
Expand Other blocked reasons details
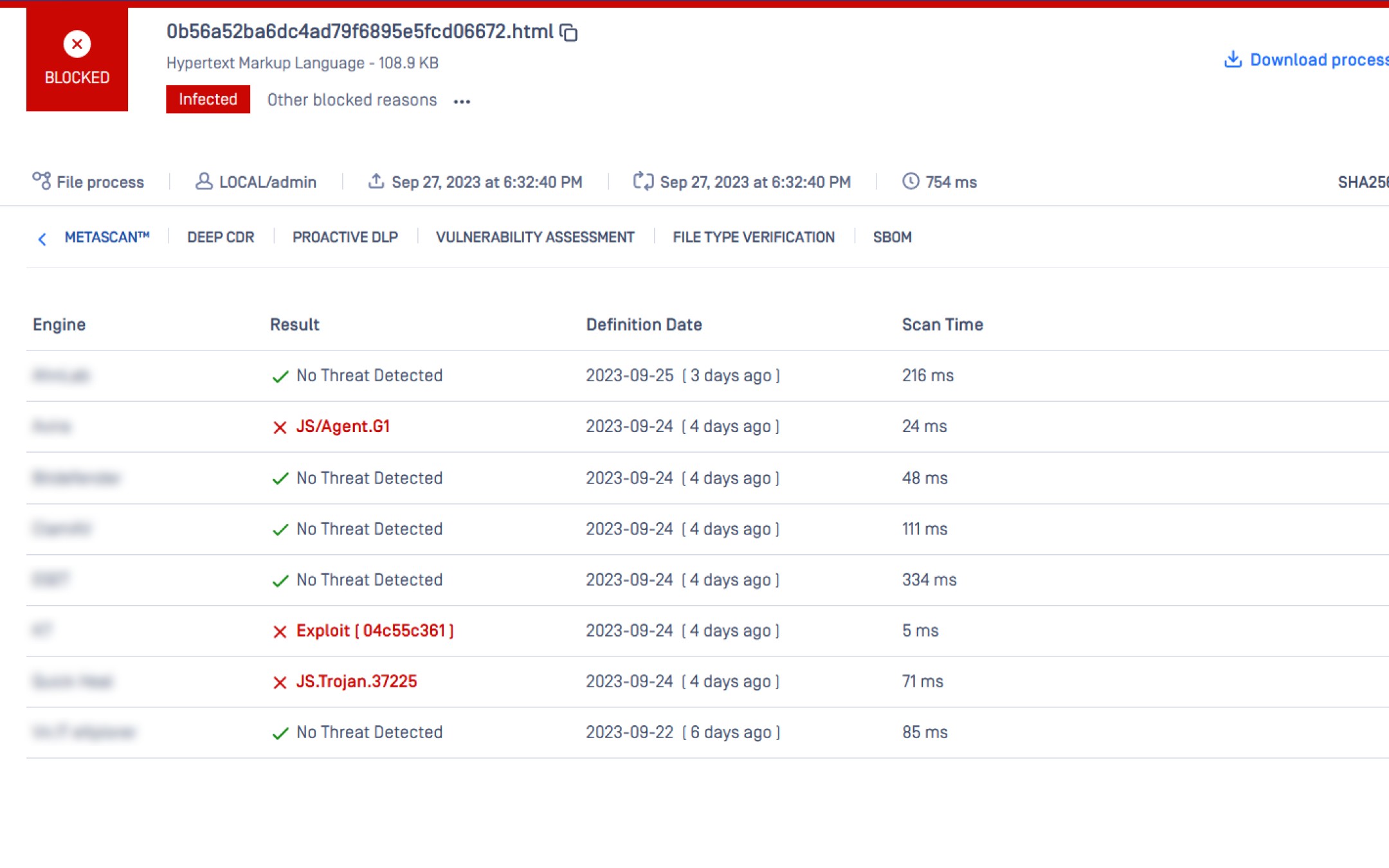(351, 100)
